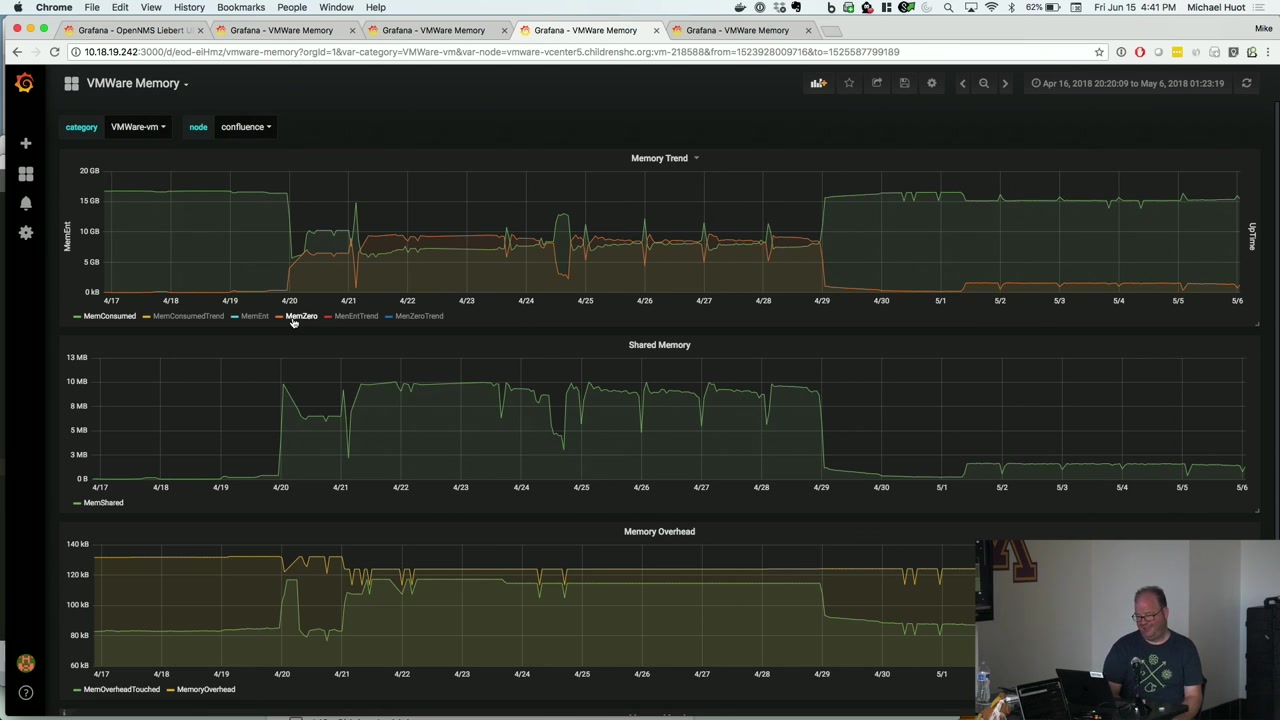Open the Shared Memory panel title menu
This screenshot has height=720, width=1280.
659,345
